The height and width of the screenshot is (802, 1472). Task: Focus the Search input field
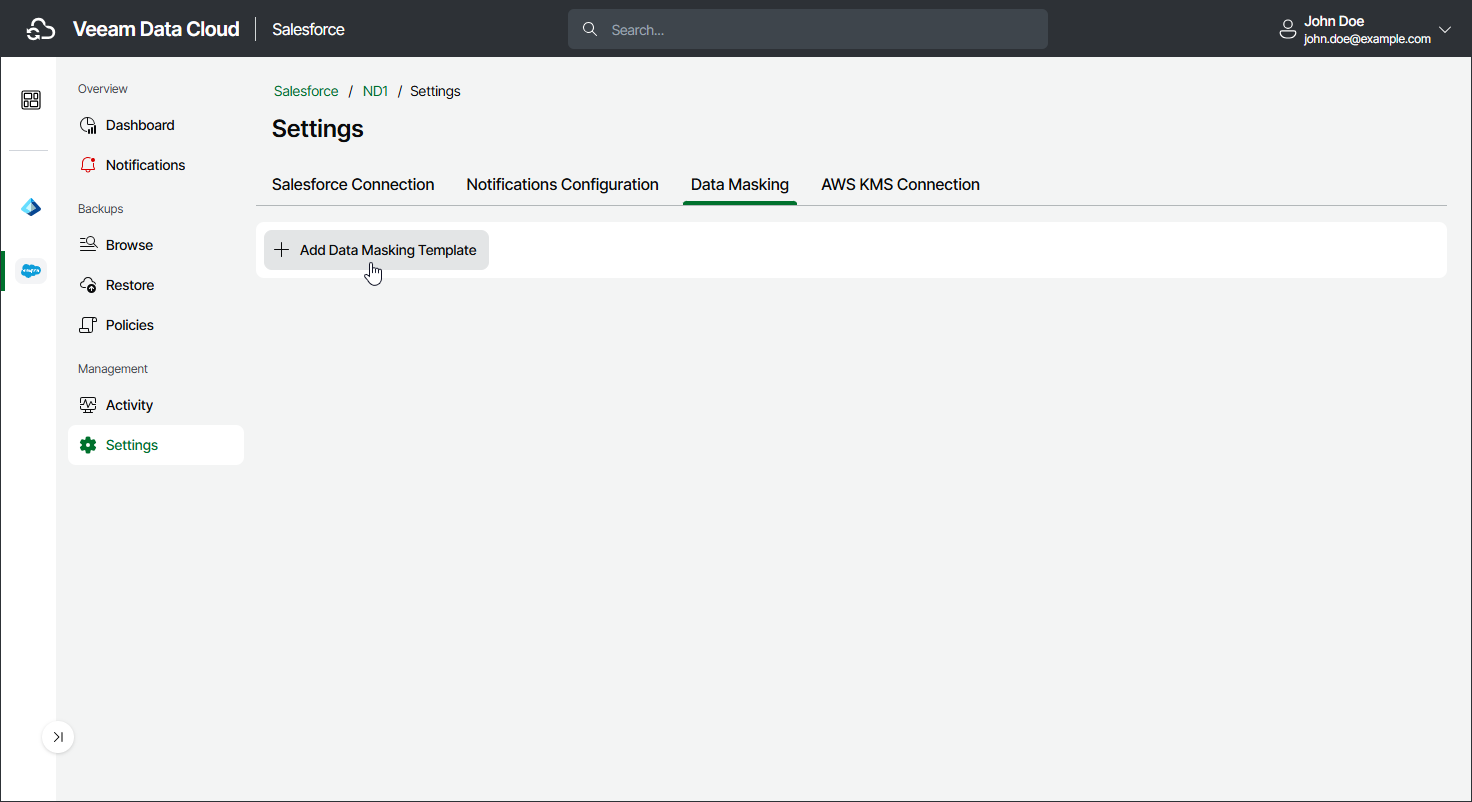[808, 30]
